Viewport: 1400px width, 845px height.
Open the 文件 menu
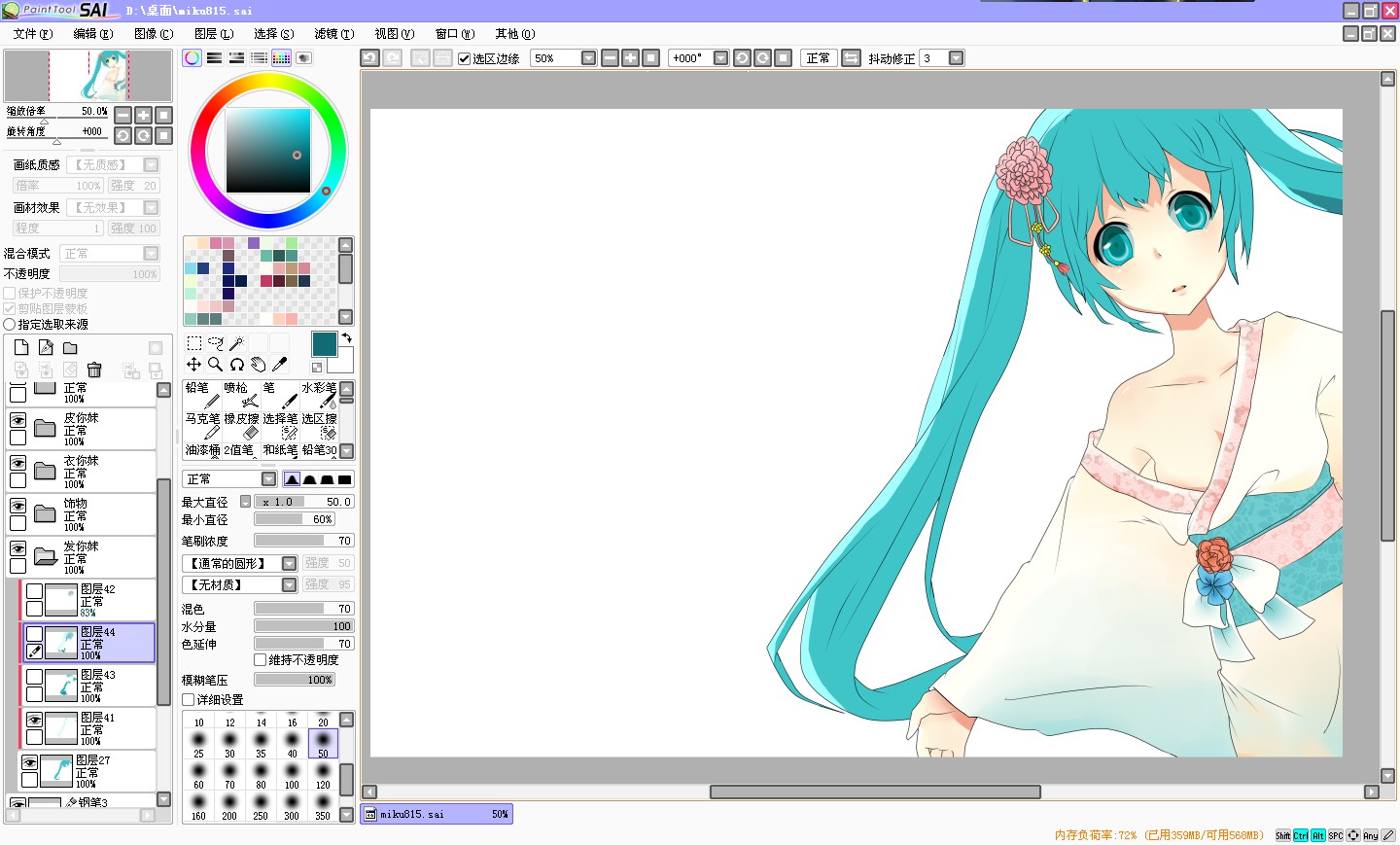33,34
